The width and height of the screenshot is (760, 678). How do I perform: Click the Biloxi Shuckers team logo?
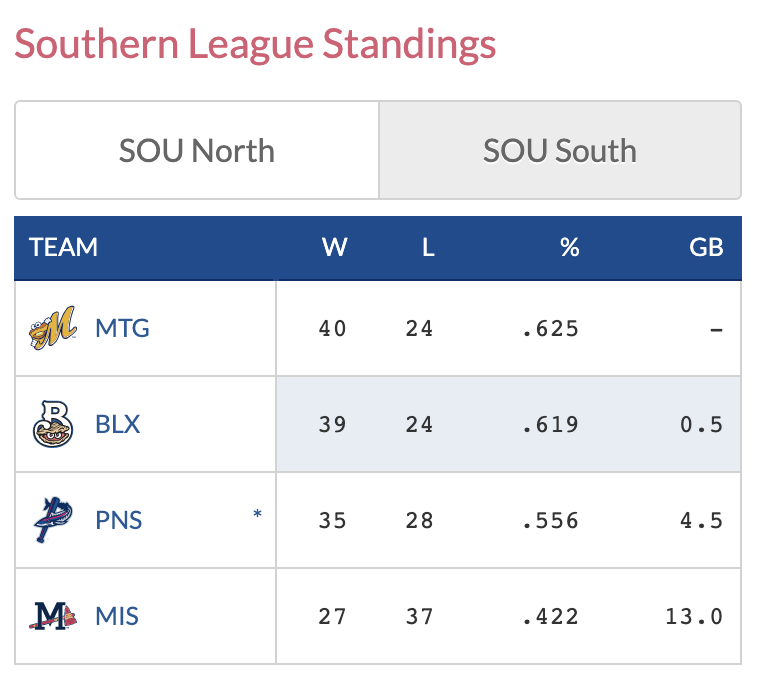(x=52, y=424)
